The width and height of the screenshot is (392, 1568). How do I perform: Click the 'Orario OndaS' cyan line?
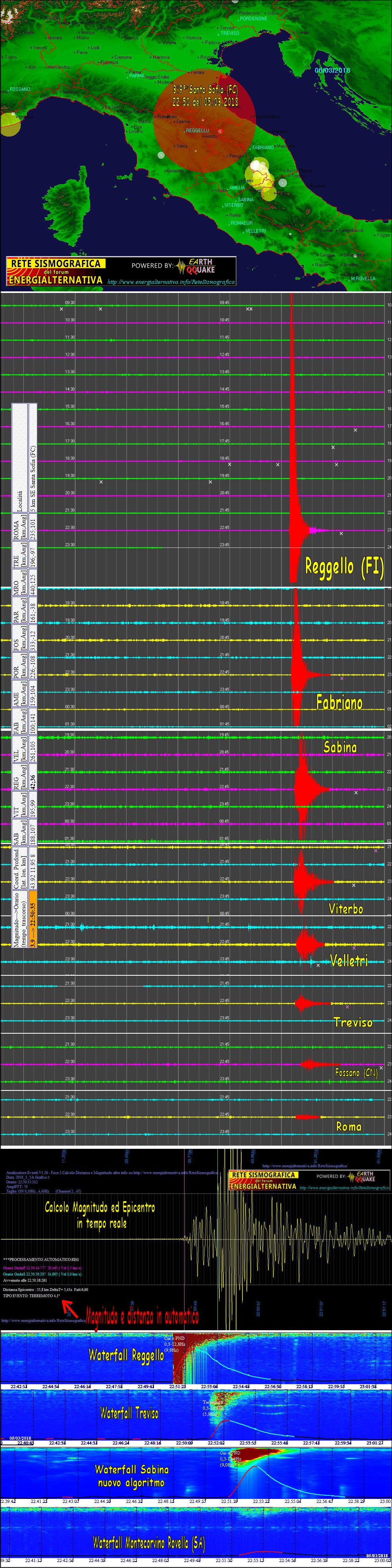click(42, 1274)
